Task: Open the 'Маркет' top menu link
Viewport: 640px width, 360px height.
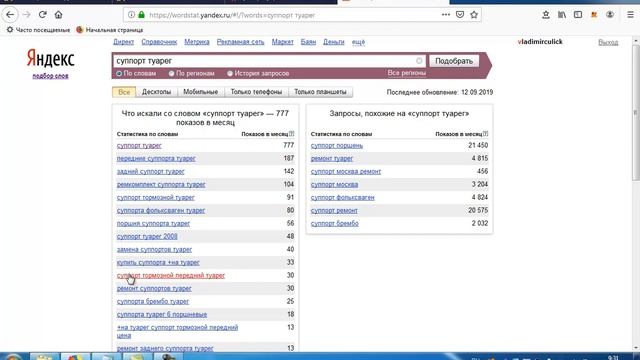Action: [x=282, y=42]
